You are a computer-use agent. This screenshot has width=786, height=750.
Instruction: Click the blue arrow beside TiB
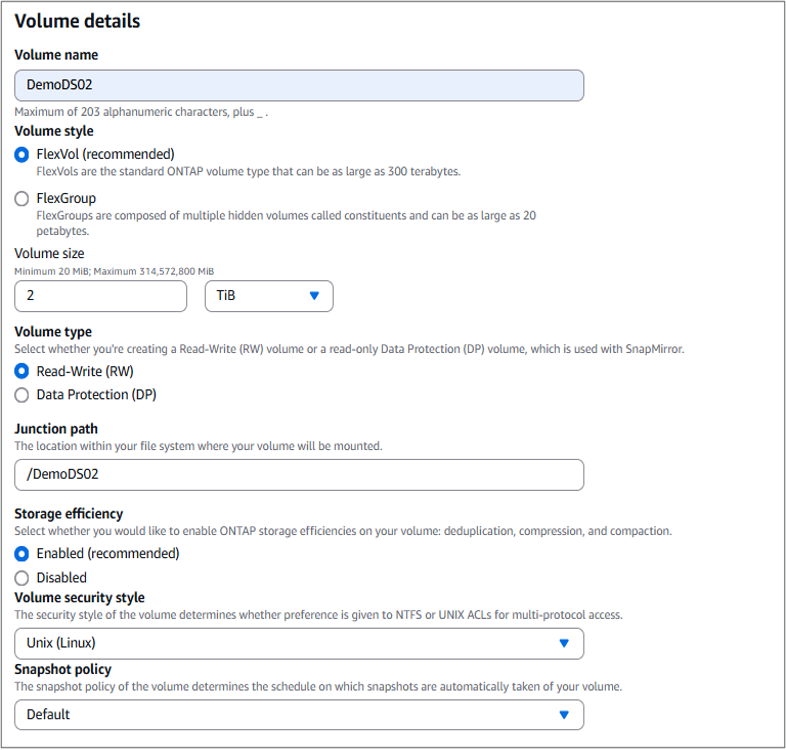tap(314, 296)
